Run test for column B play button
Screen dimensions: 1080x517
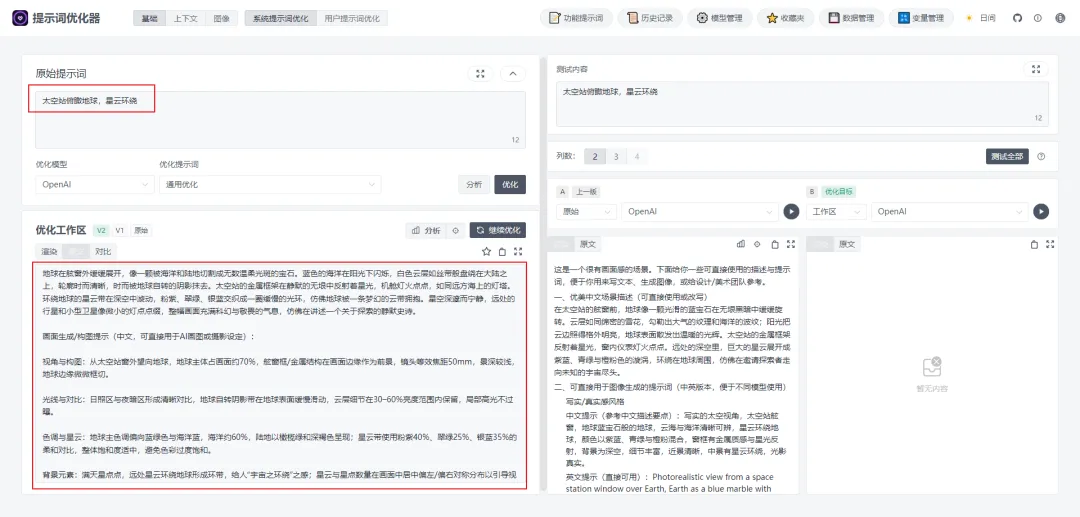(1041, 211)
